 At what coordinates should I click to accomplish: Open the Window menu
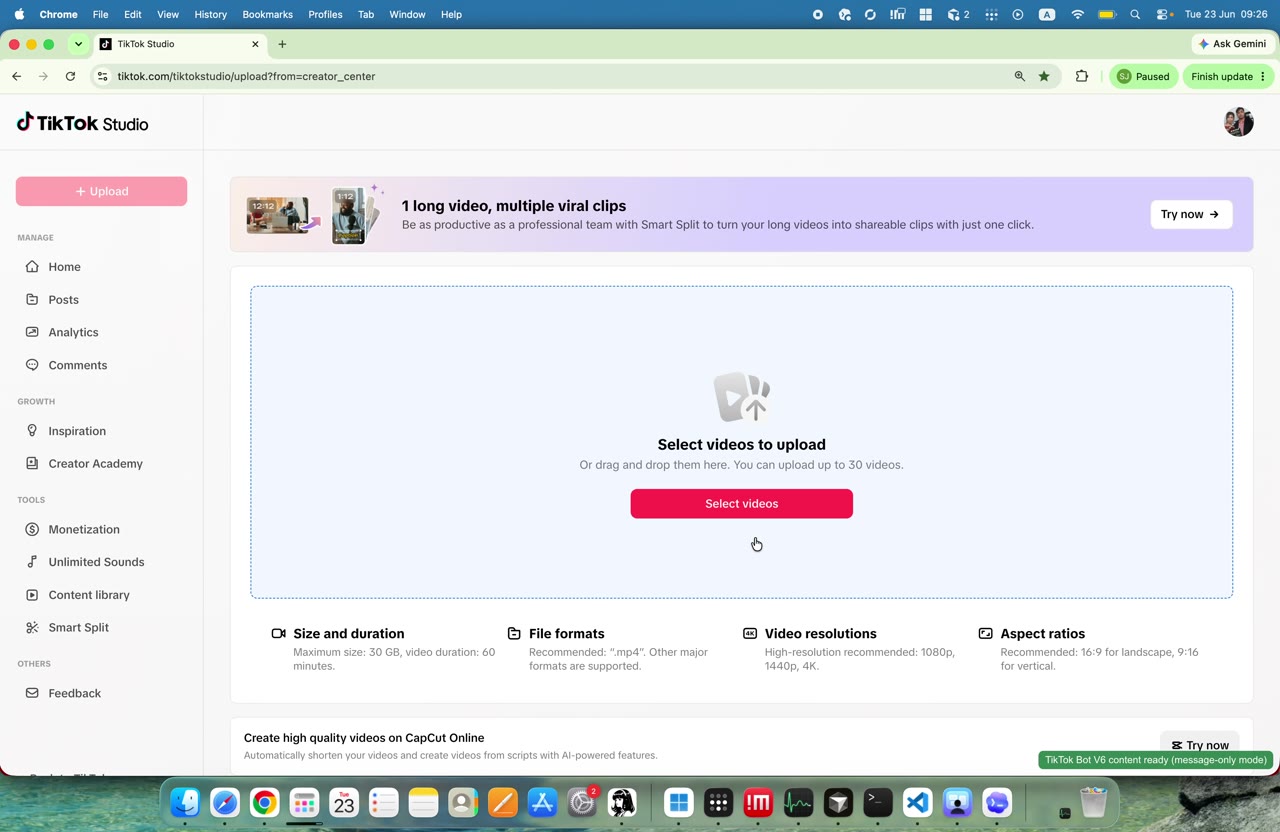pos(407,14)
